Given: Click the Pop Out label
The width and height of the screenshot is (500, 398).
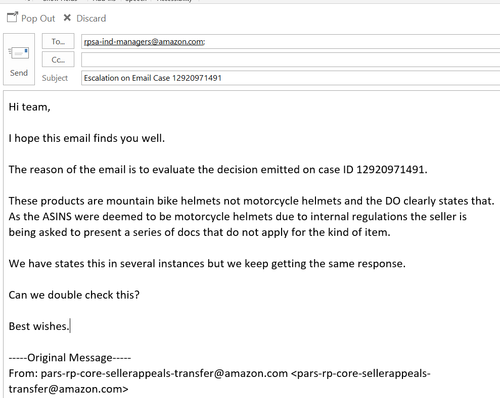Looking at the screenshot, I should [38, 18].
